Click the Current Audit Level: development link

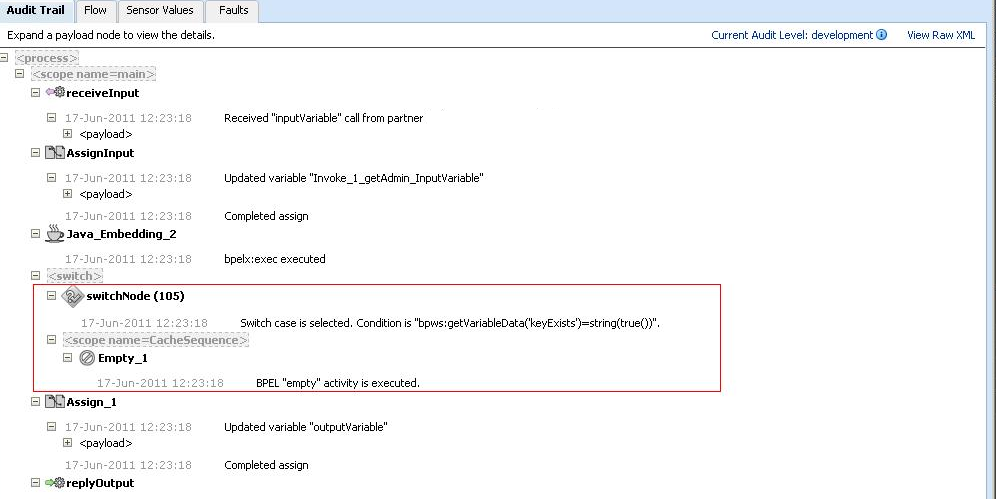(791, 35)
